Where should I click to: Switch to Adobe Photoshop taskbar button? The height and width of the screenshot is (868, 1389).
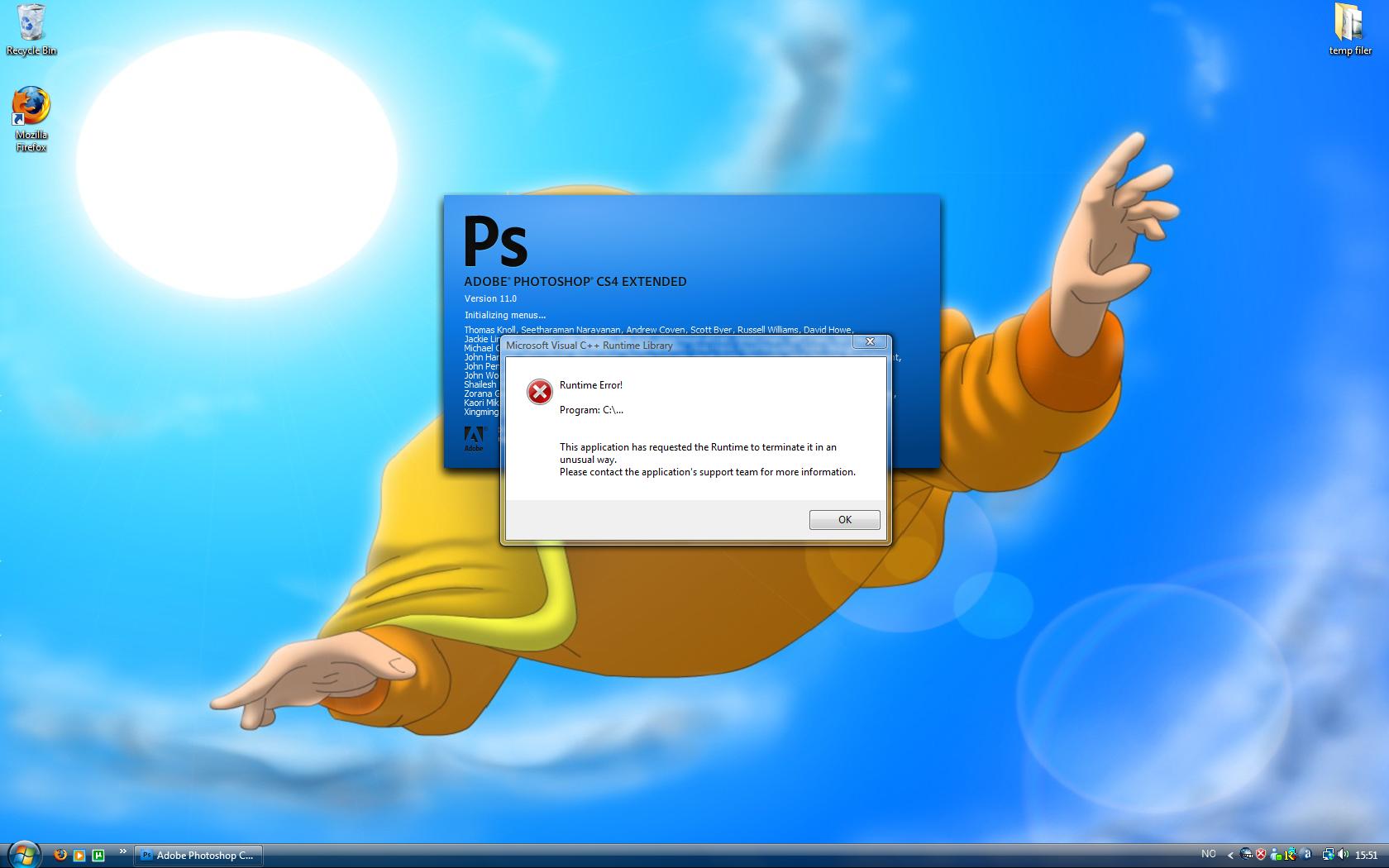click(198, 855)
